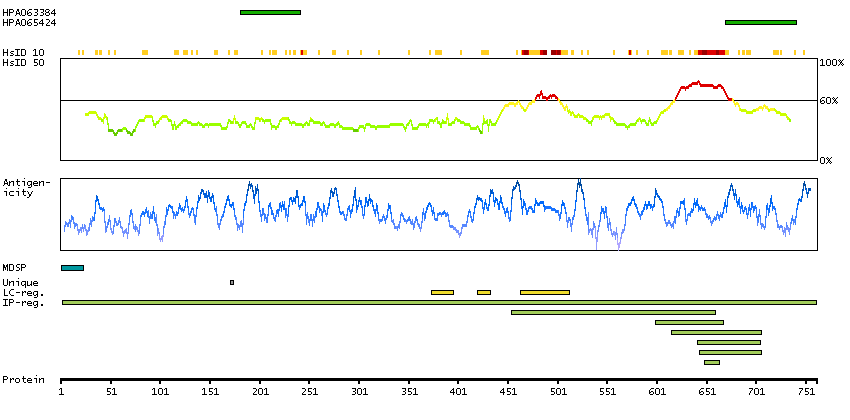Select the shortest bottom IP-reg. bar
Viewport: 850px width, 420px height.
tap(711, 362)
